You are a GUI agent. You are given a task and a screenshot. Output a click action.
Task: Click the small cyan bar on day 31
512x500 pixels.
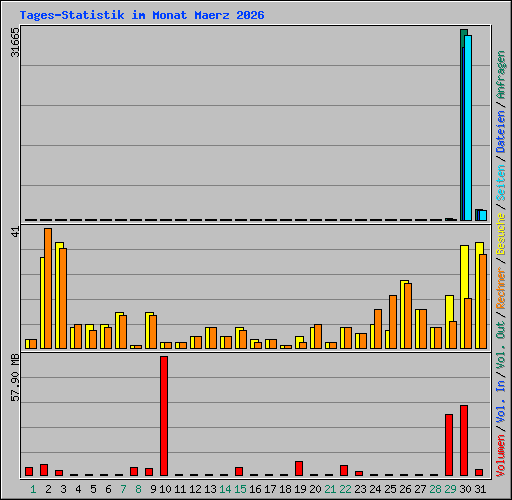pyautogui.click(x=483, y=215)
